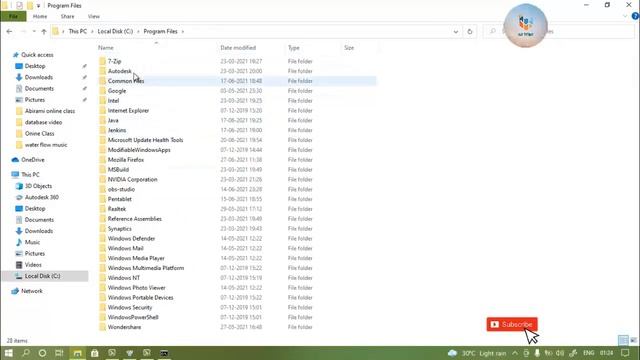Select the Windows Media Player folder
The width and height of the screenshot is (640, 360).
(x=136, y=258)
